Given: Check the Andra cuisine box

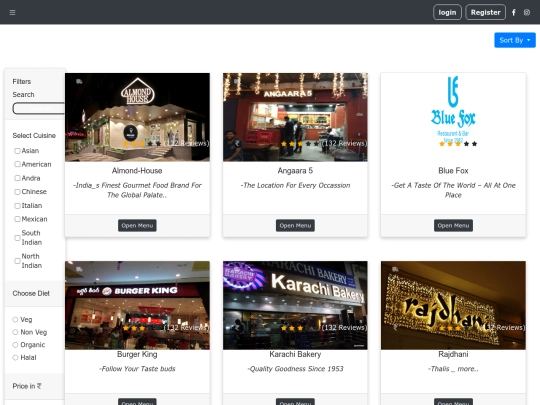Looking at the screenshot, I should click(x=17, y=178).
